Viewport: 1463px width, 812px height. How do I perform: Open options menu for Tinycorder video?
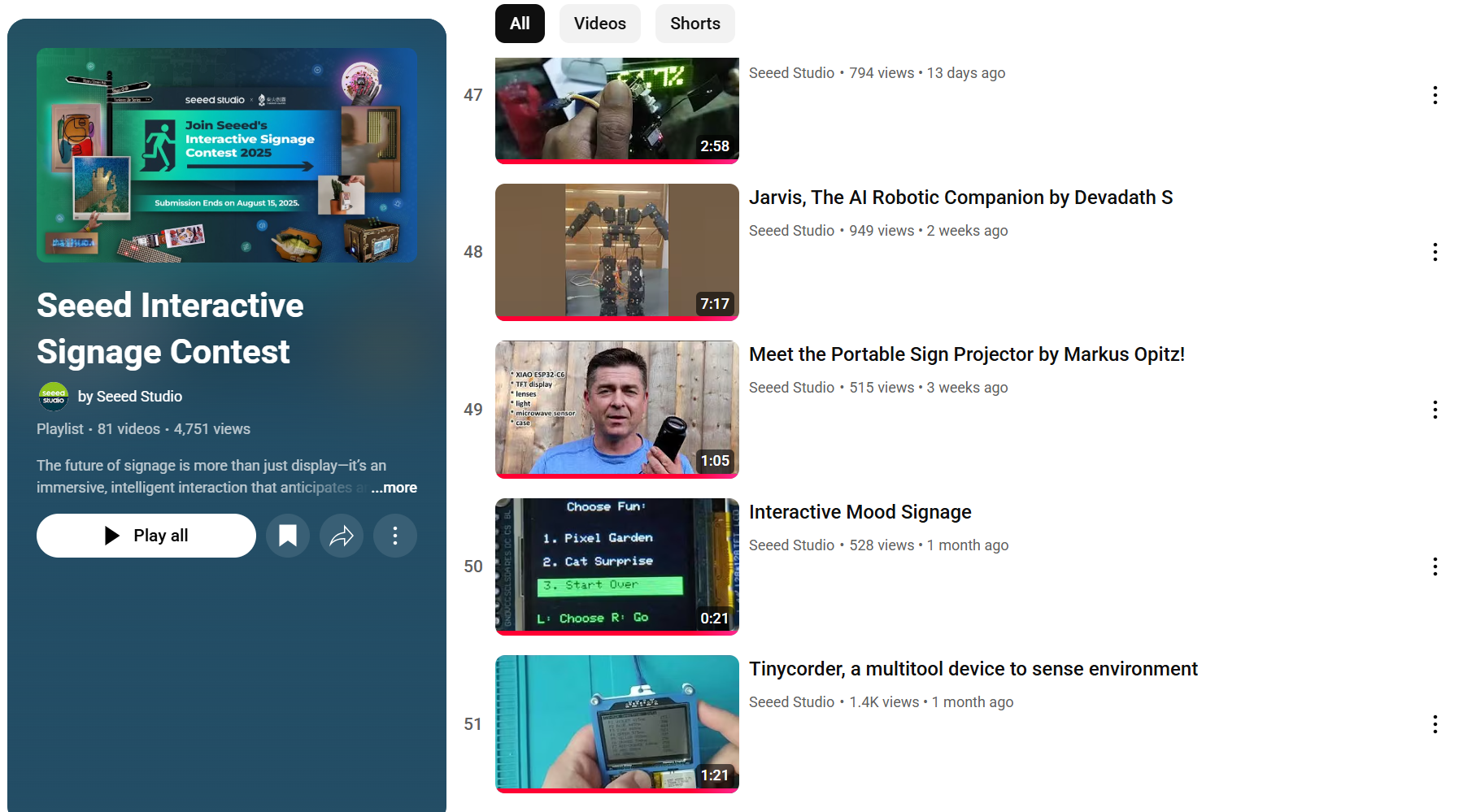point(1435,724)
